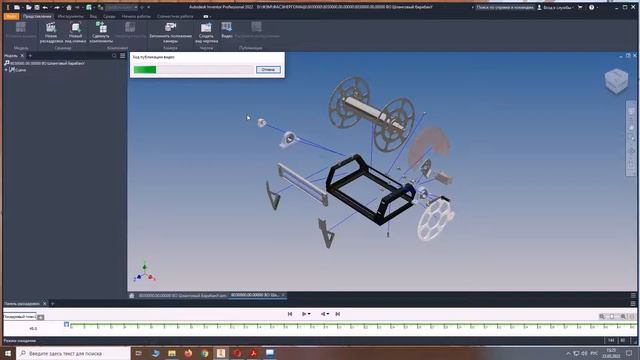640x360 pixels.
Task: Open the Файл tab
Action: pos(11,16)
